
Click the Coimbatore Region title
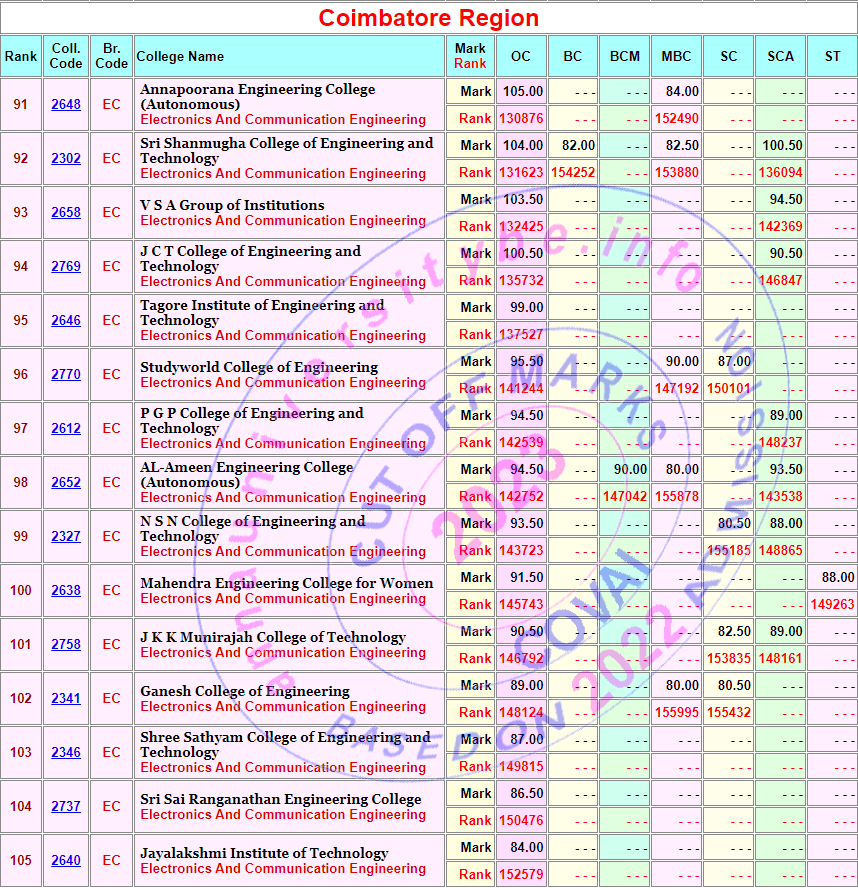(x=428, y=18)
